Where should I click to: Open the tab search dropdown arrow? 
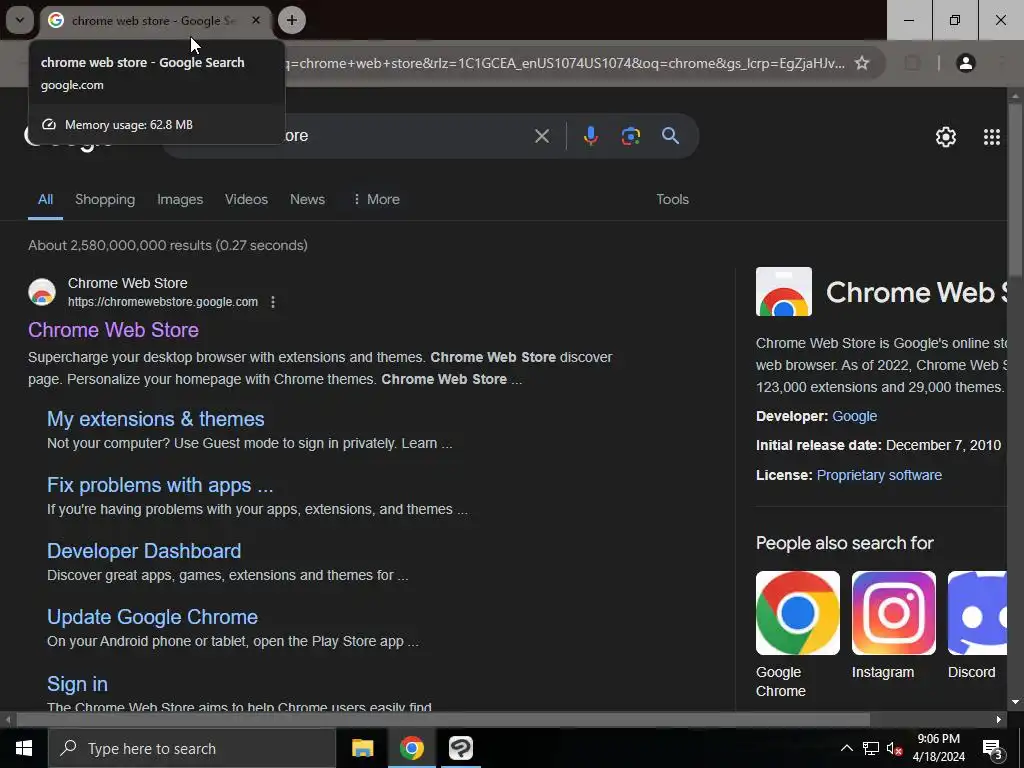(x=20, y=20)
